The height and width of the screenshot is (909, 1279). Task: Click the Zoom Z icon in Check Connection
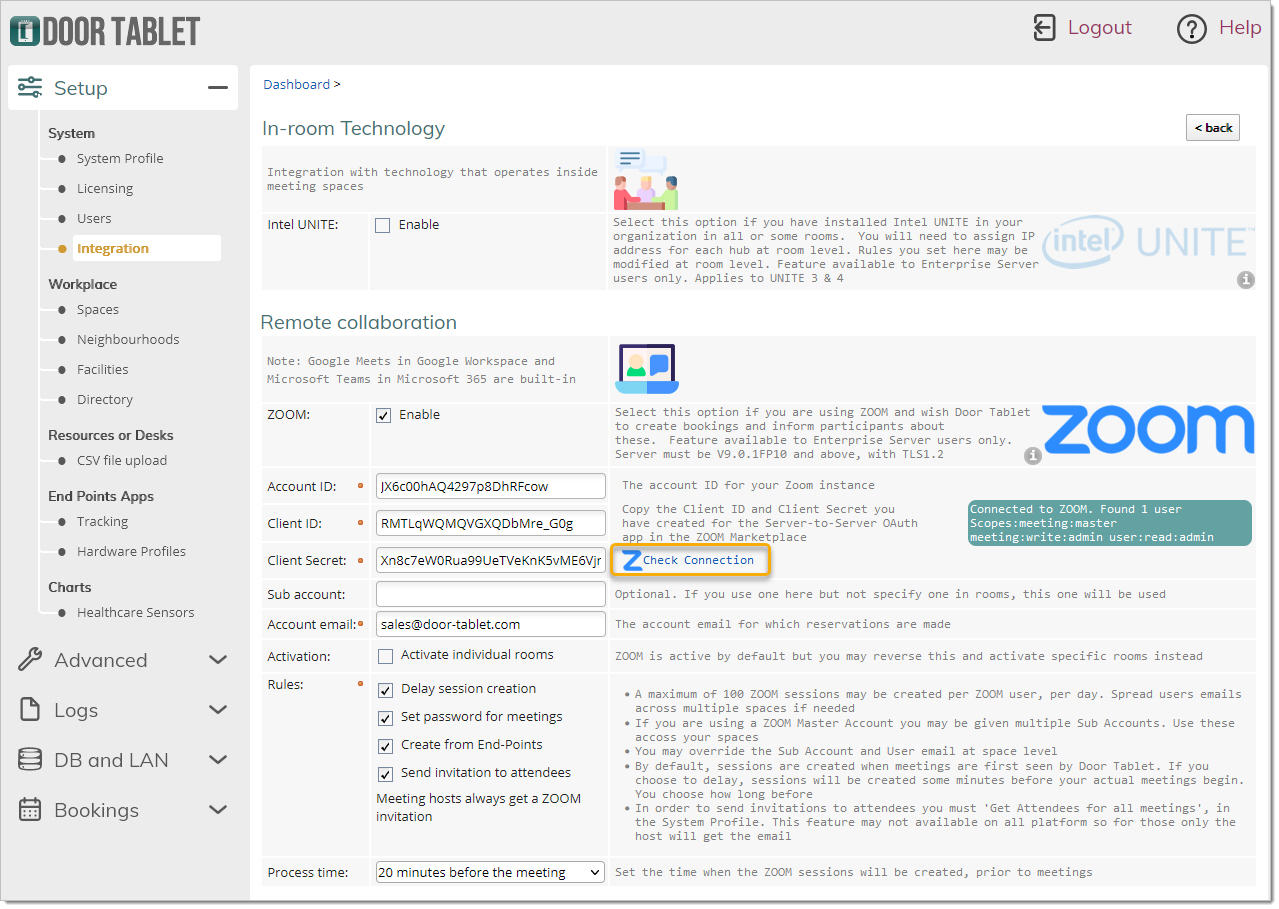click(x=631, y=561)
